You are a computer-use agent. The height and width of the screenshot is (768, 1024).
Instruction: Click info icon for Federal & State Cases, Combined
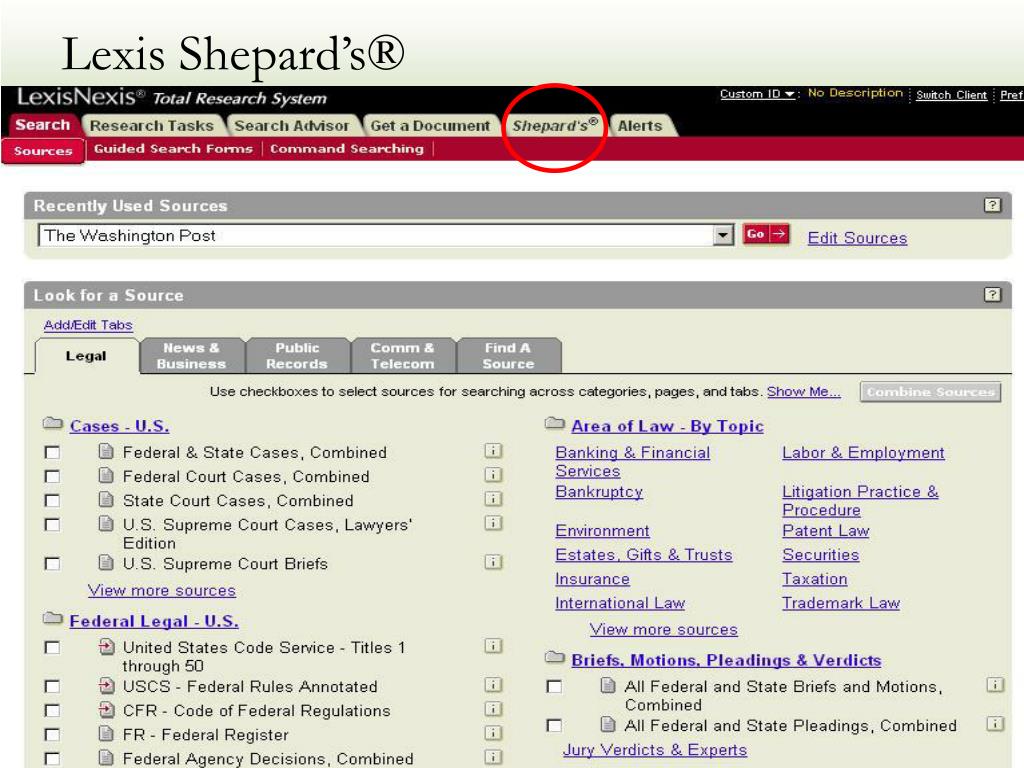pos(491,453)
